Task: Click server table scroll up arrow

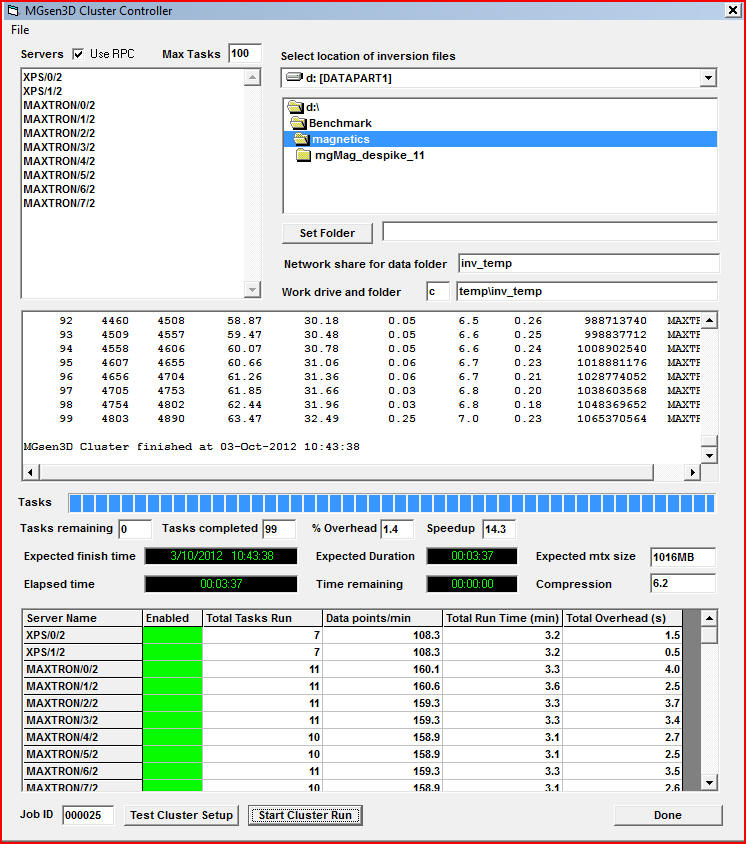Action: coord(709,618)
